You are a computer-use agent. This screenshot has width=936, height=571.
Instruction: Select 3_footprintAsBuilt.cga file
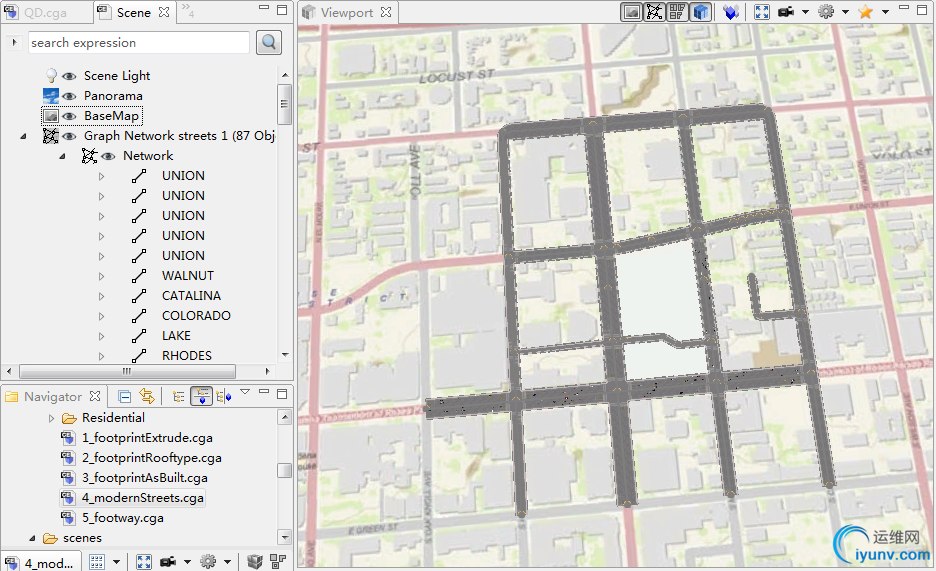click(144, 478)
